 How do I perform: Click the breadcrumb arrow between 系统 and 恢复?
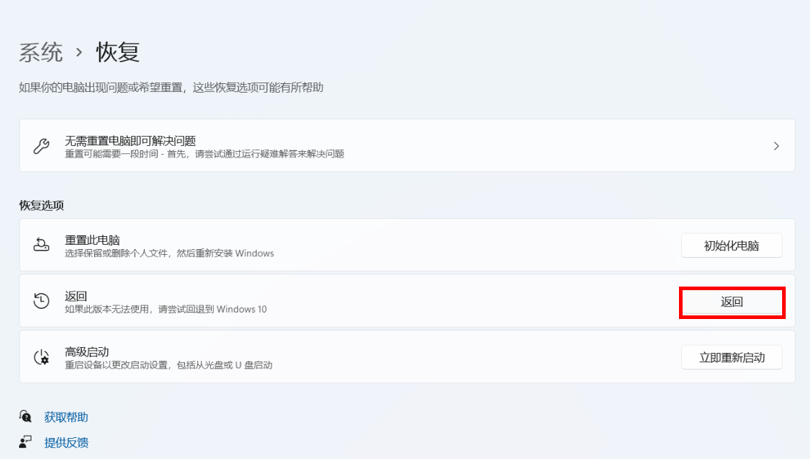click(79, 53)
